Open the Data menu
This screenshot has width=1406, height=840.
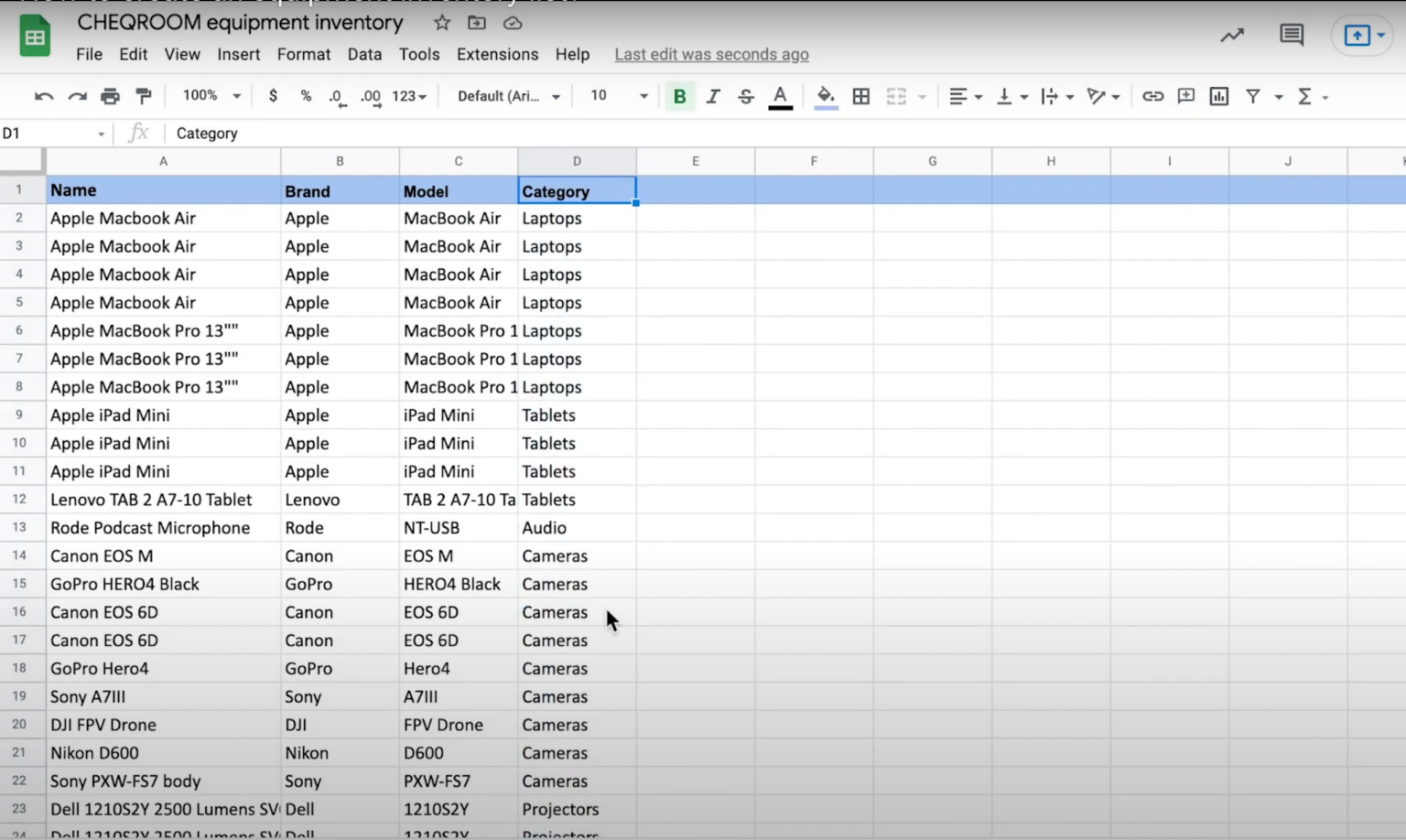tap(364, 54)
